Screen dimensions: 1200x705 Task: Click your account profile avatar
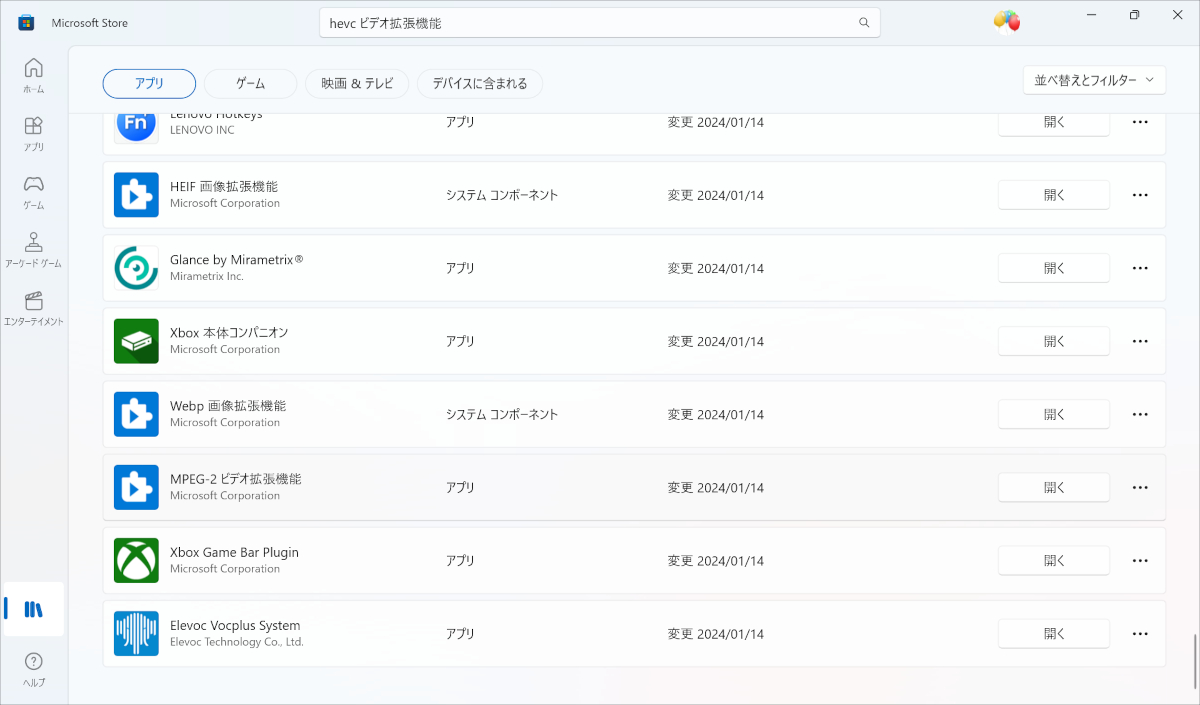1006,20
